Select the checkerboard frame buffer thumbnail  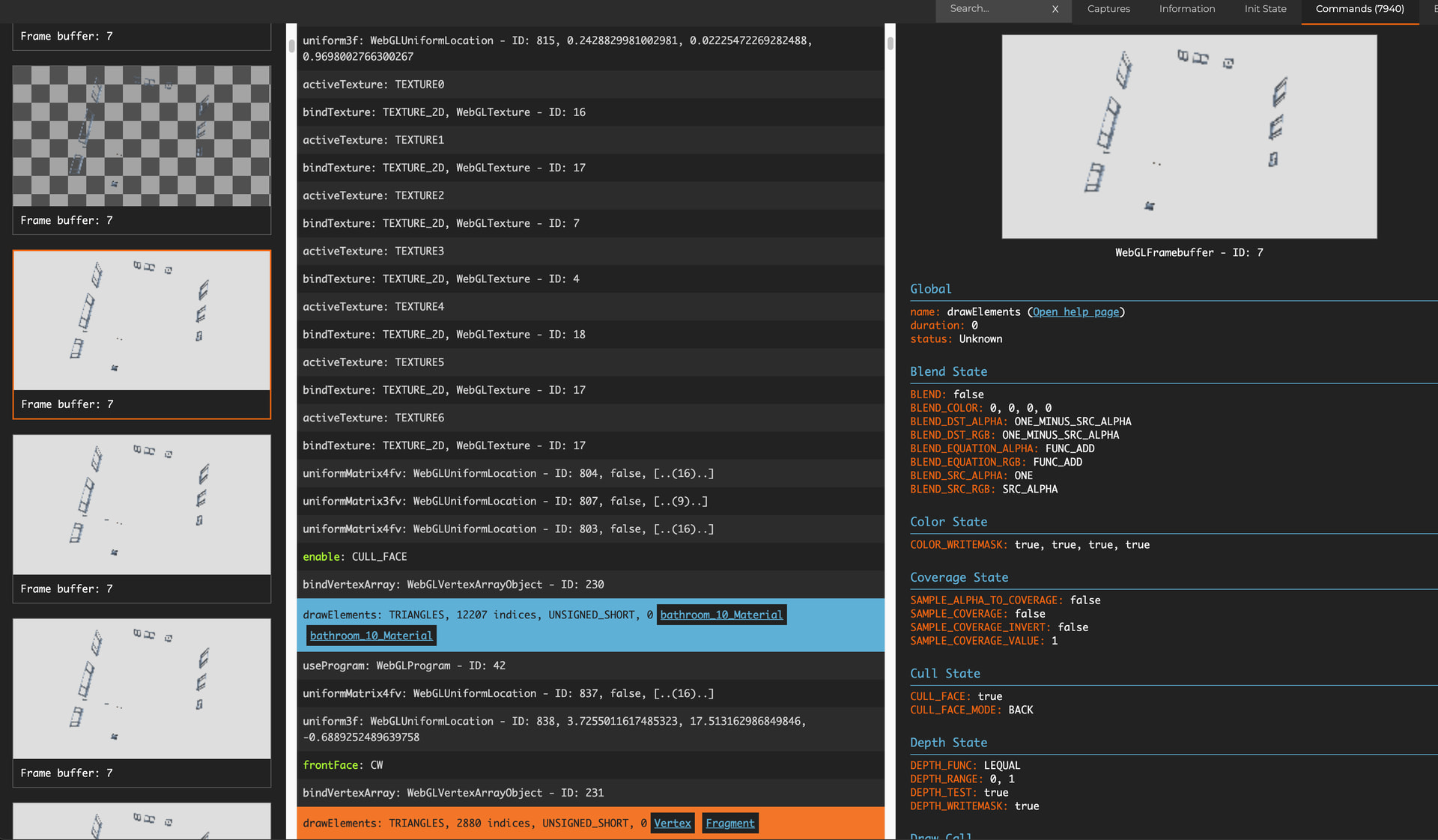pos(142,136)
